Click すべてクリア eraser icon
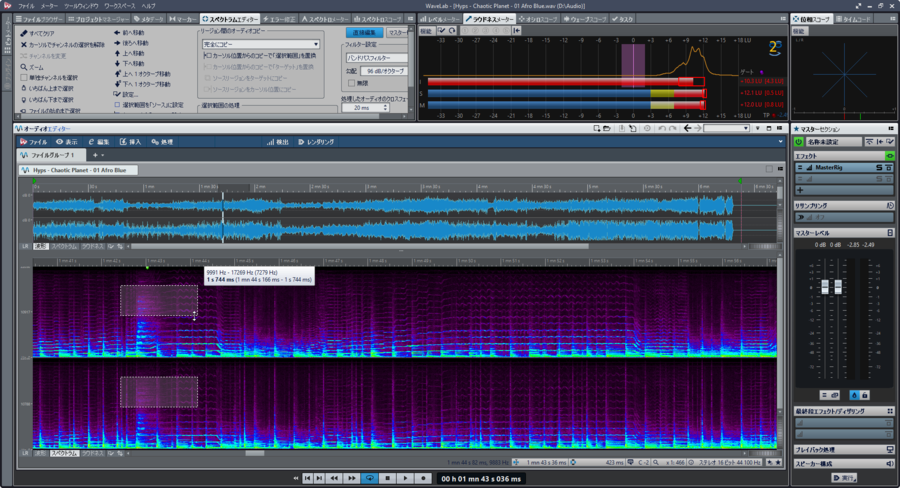This screenshot has width=900, height=488. 24,33
